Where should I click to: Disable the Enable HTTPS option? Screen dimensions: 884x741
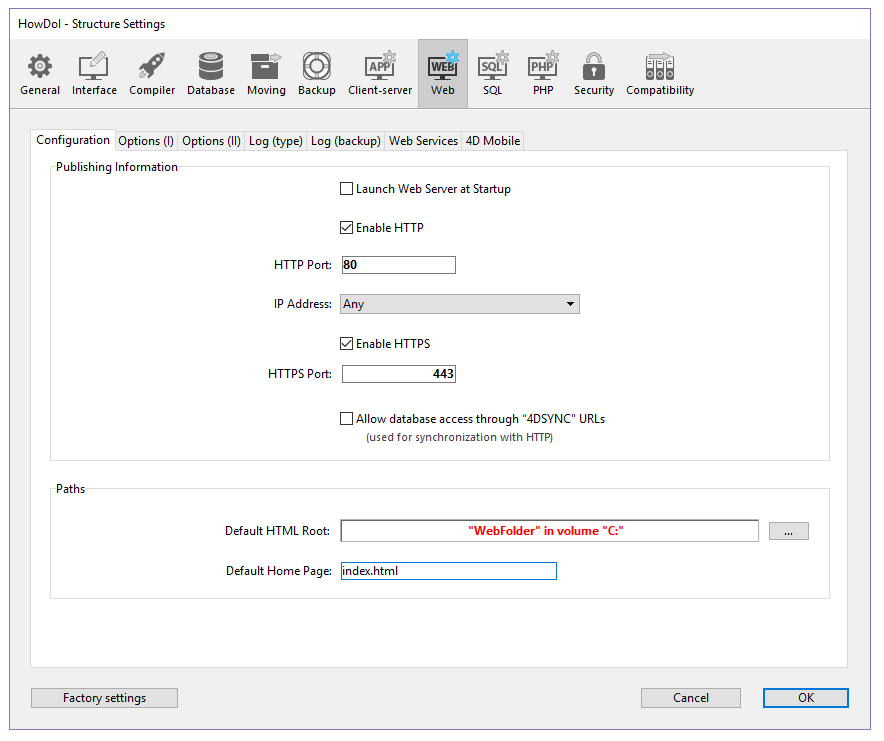coord(347,344)
